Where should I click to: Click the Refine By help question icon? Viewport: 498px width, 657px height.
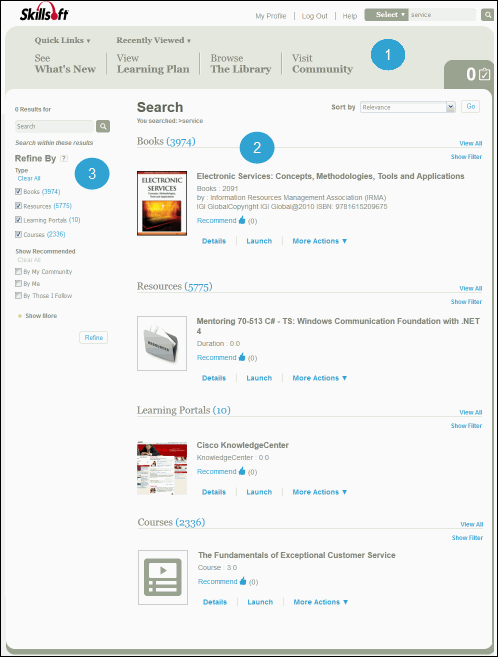click(x=64, y=158)
